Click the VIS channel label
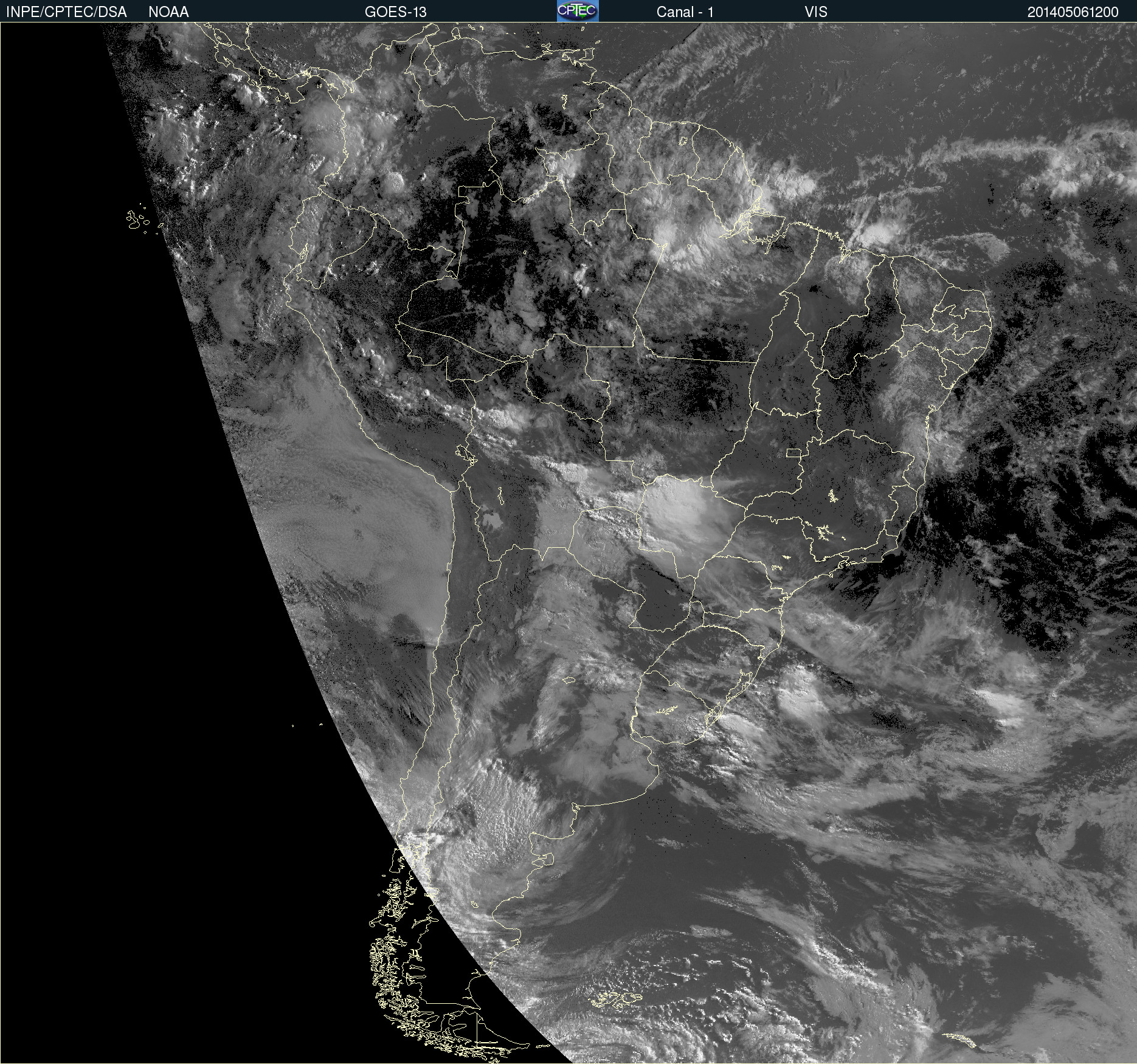This screenshot has height=1064, width=1137. (816, 12)
